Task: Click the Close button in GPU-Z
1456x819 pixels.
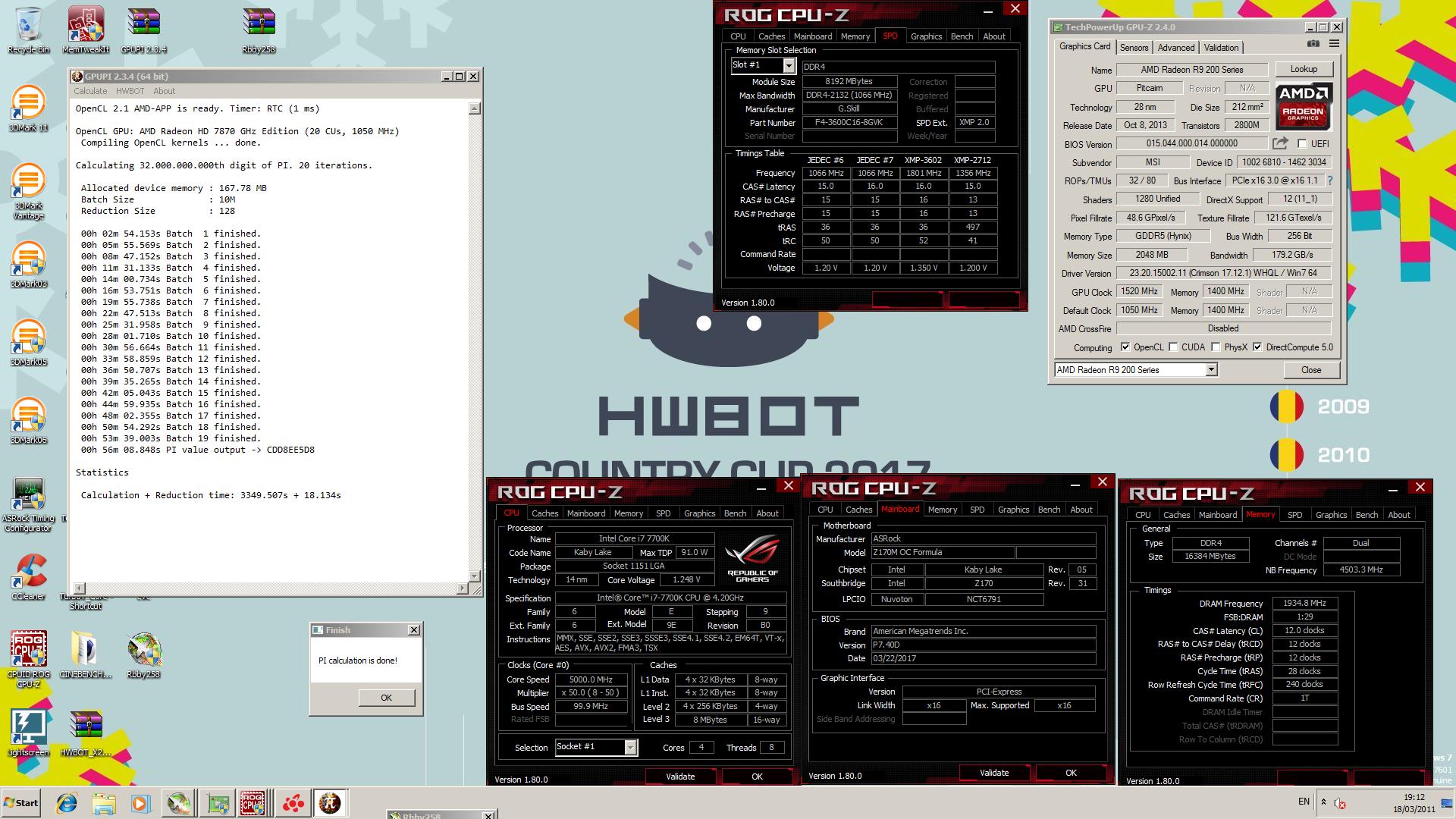Action: tap(1311, 370)
